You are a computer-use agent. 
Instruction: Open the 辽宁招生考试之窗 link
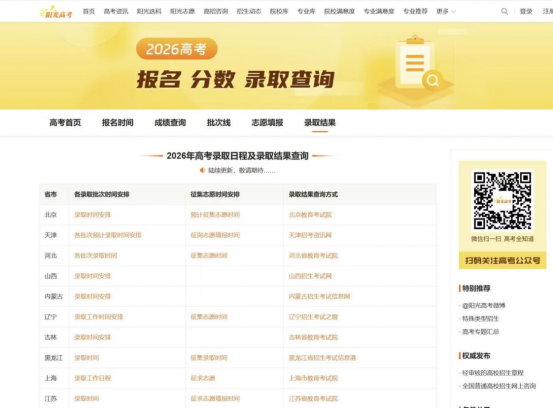[x=313, y=317]
